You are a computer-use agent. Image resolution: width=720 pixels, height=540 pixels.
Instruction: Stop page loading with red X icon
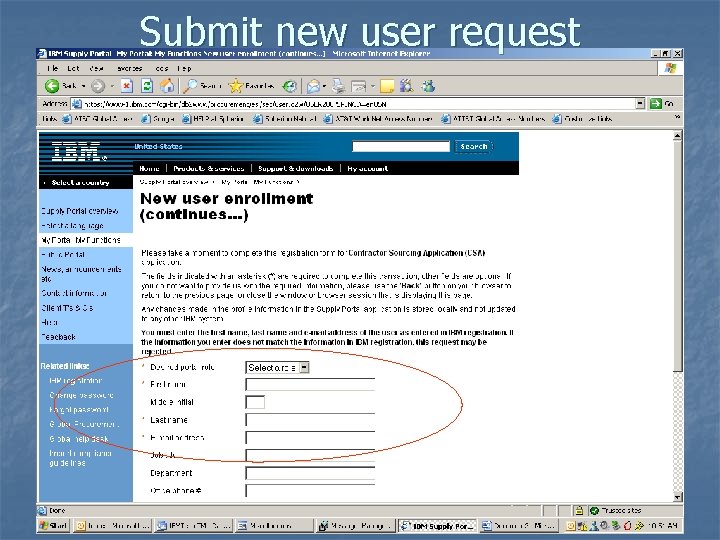(127, 86)
